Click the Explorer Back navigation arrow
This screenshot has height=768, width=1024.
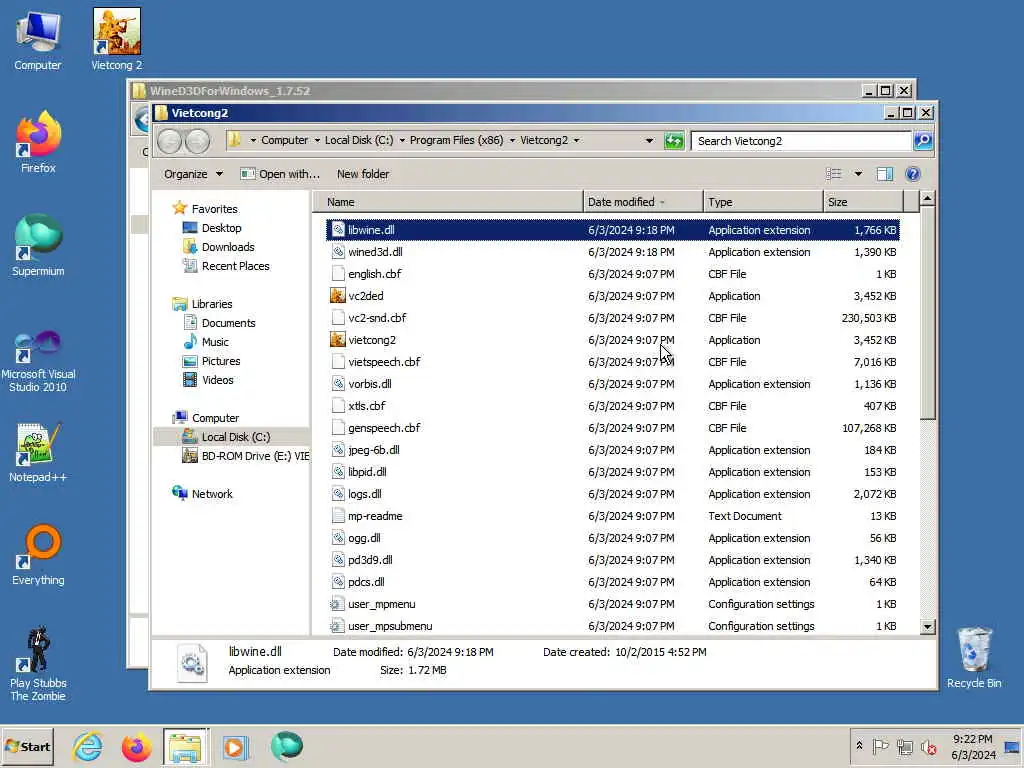pos(170,141)
